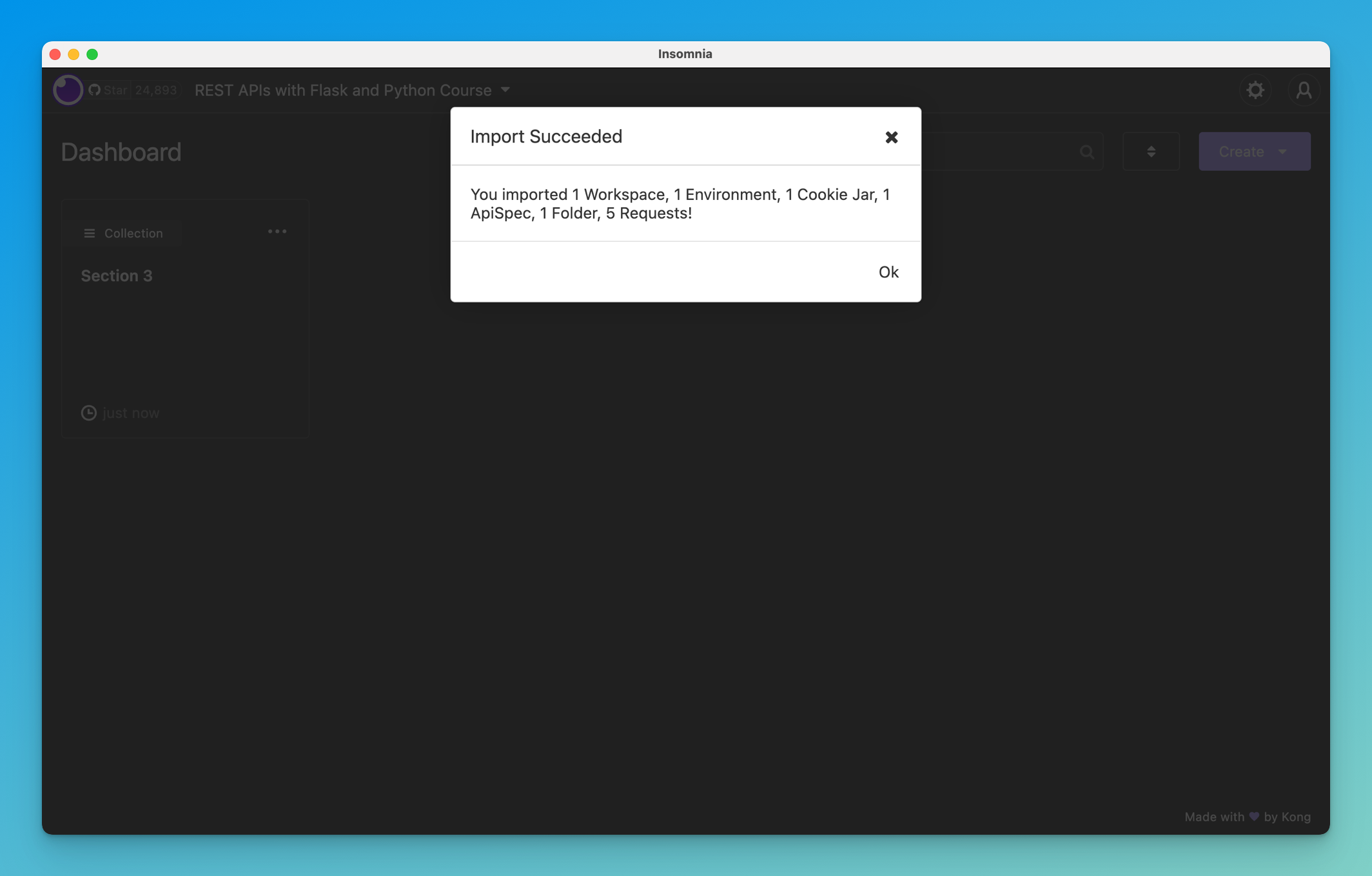
Task: Click Ok in the import dialog
Action: click(888, 272)
